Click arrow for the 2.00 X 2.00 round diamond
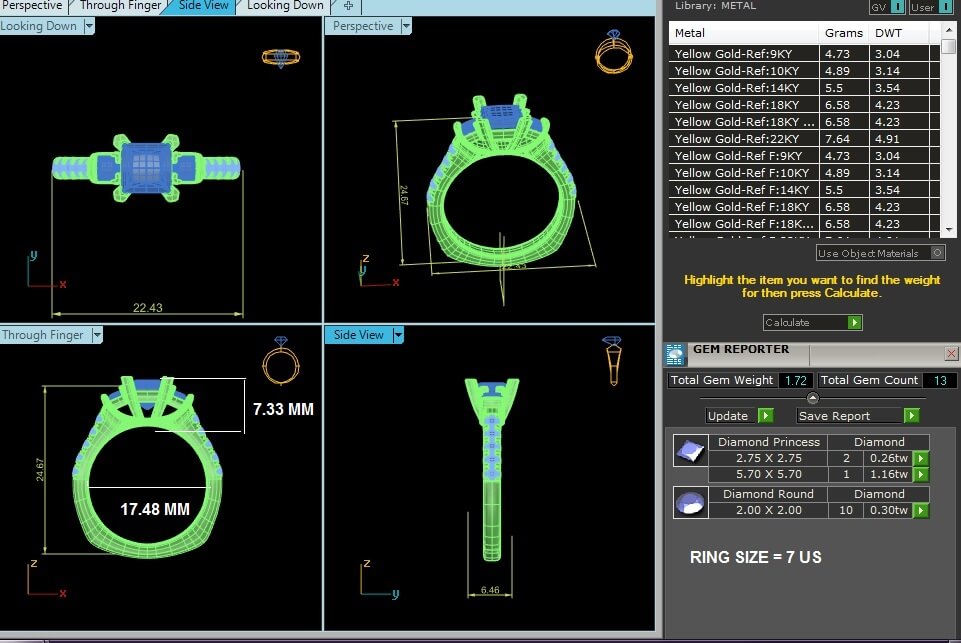 point(920,510)
